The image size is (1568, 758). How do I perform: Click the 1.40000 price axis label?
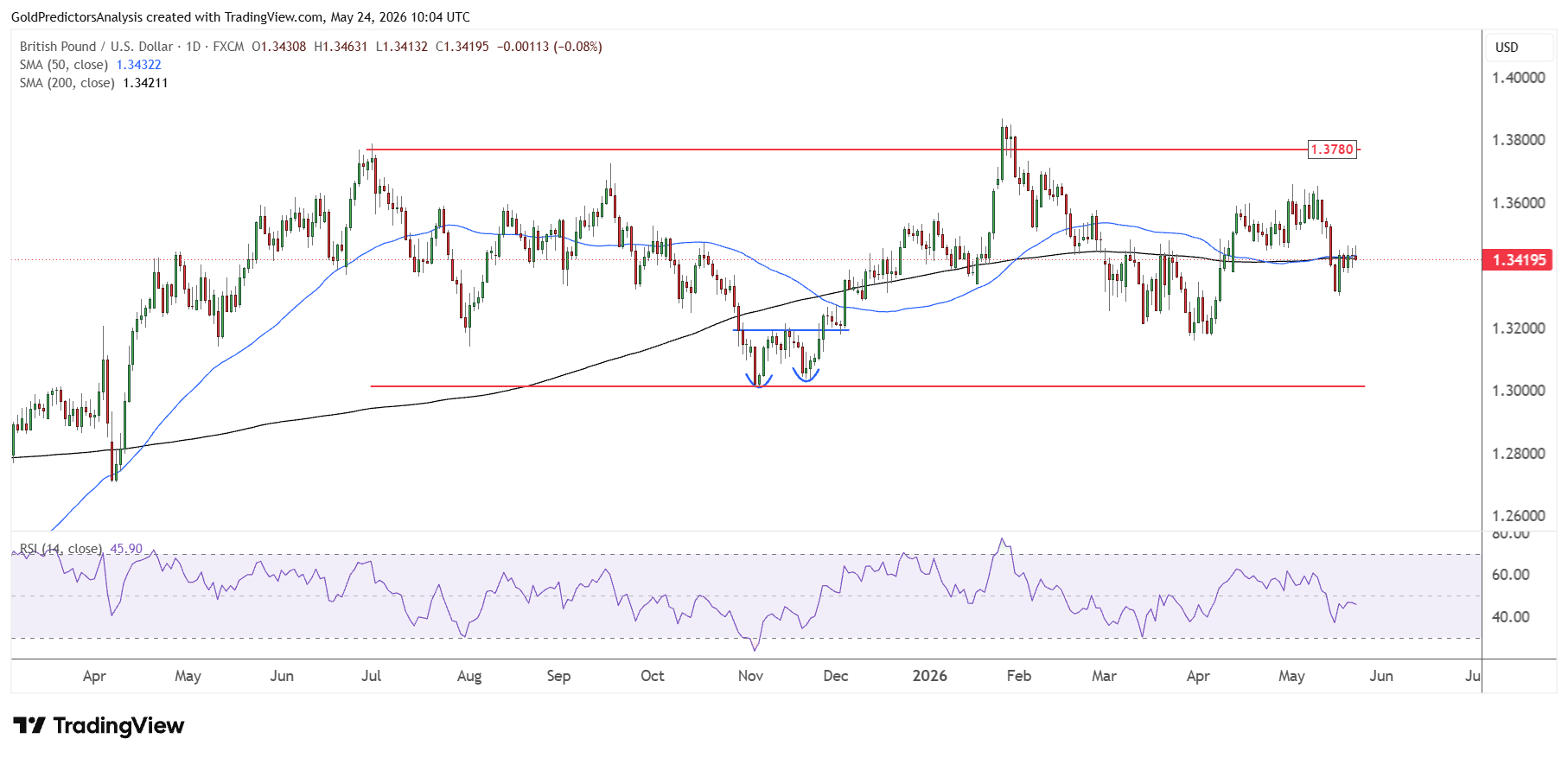[1519, 78]
